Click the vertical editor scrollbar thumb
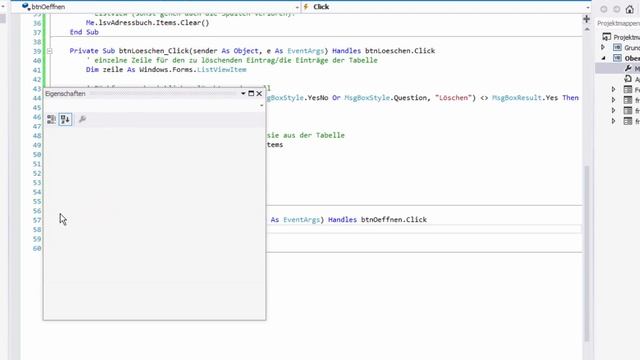The height and width of the screenshot is (360, 640). pos(587,253)
